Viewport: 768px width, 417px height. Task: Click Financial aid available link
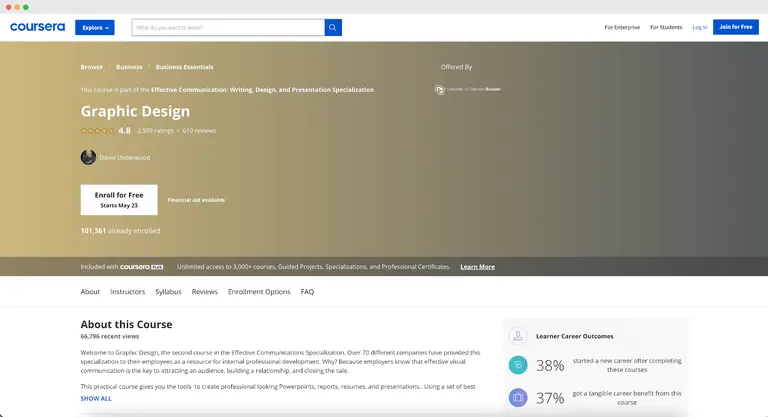click(x=196, y=200)
